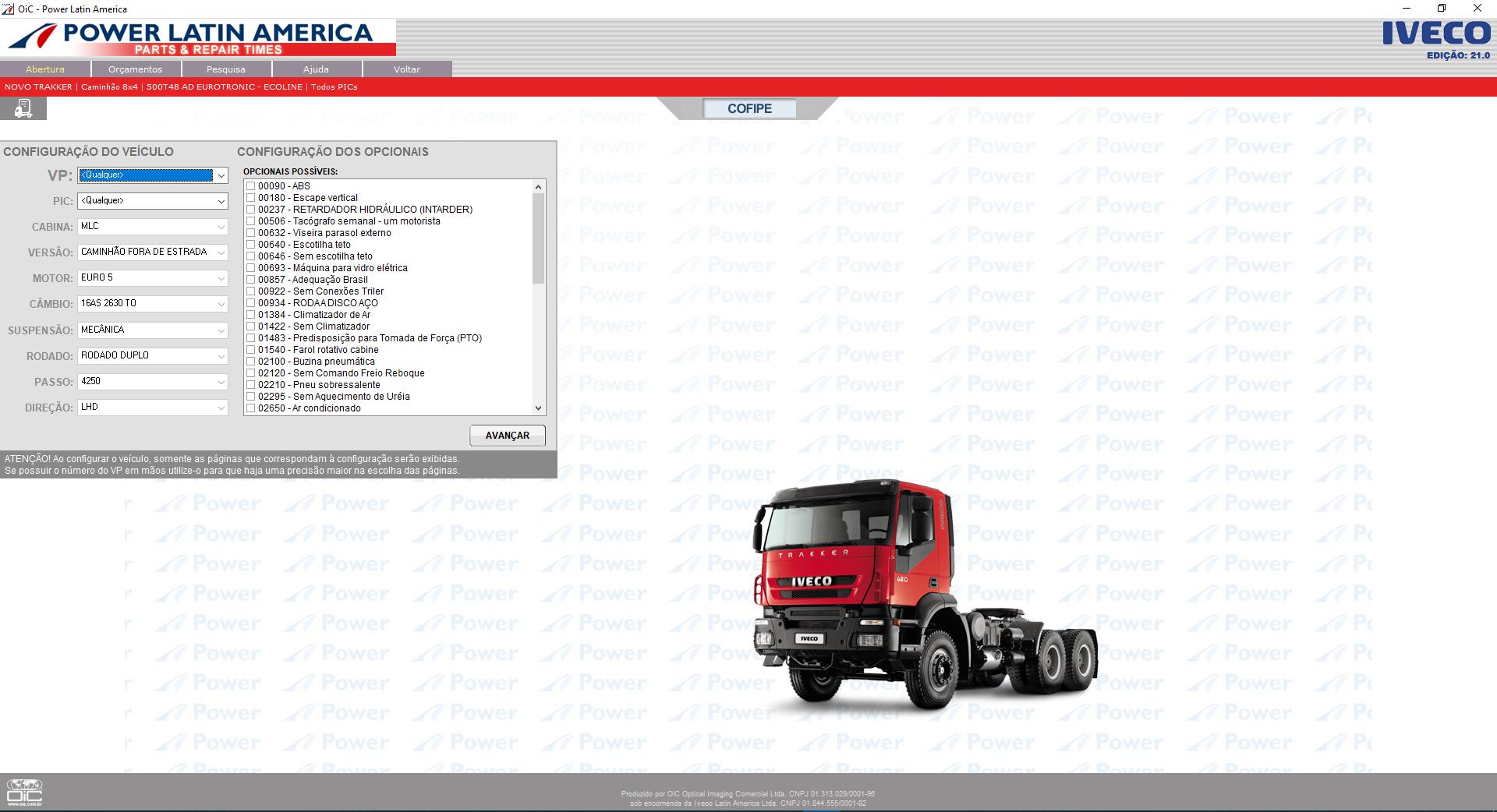1497x812 pixels.
Task: Enable 00640 - Escotilha teto checkbox
Action: [251, 245]
